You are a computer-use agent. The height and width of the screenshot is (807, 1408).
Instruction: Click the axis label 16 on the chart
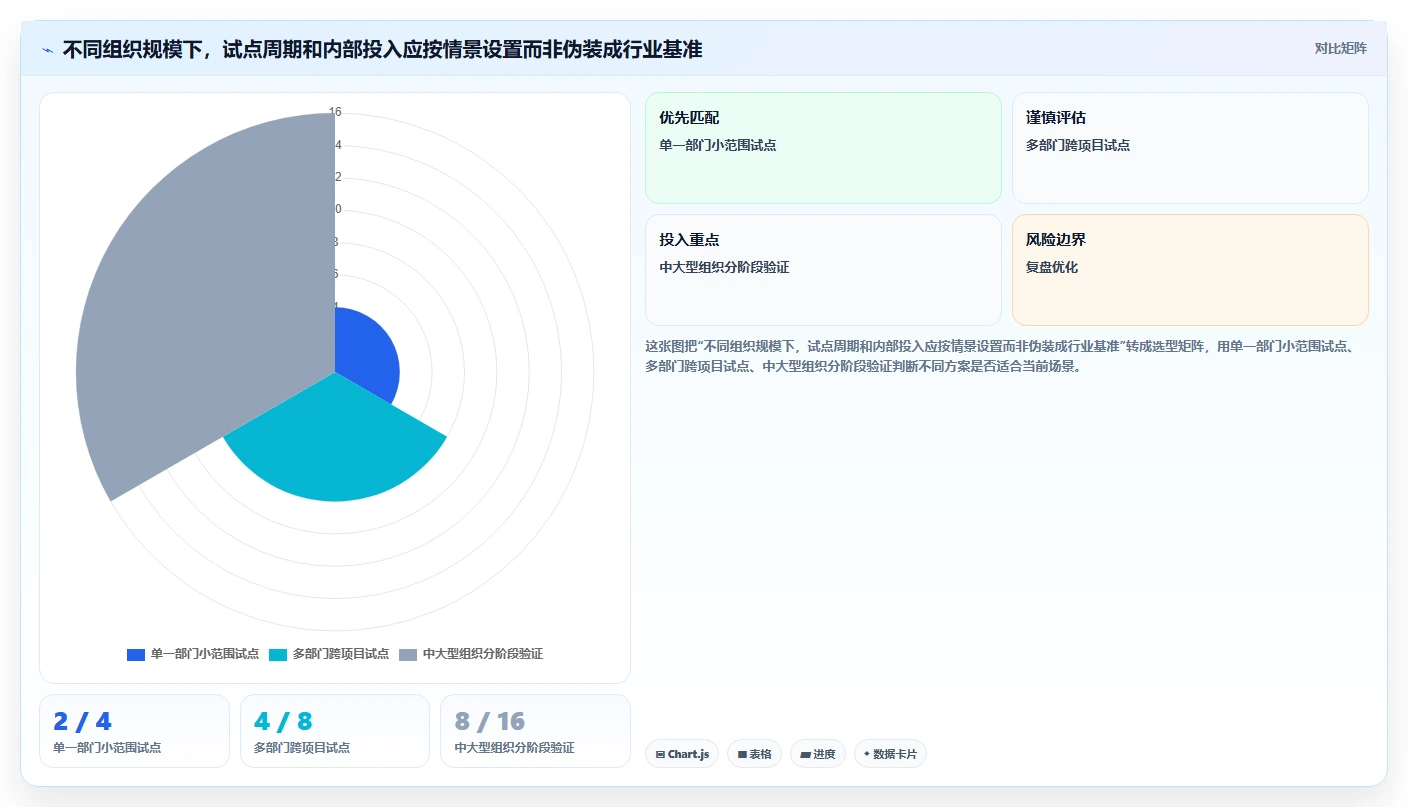tap(335, 112)
